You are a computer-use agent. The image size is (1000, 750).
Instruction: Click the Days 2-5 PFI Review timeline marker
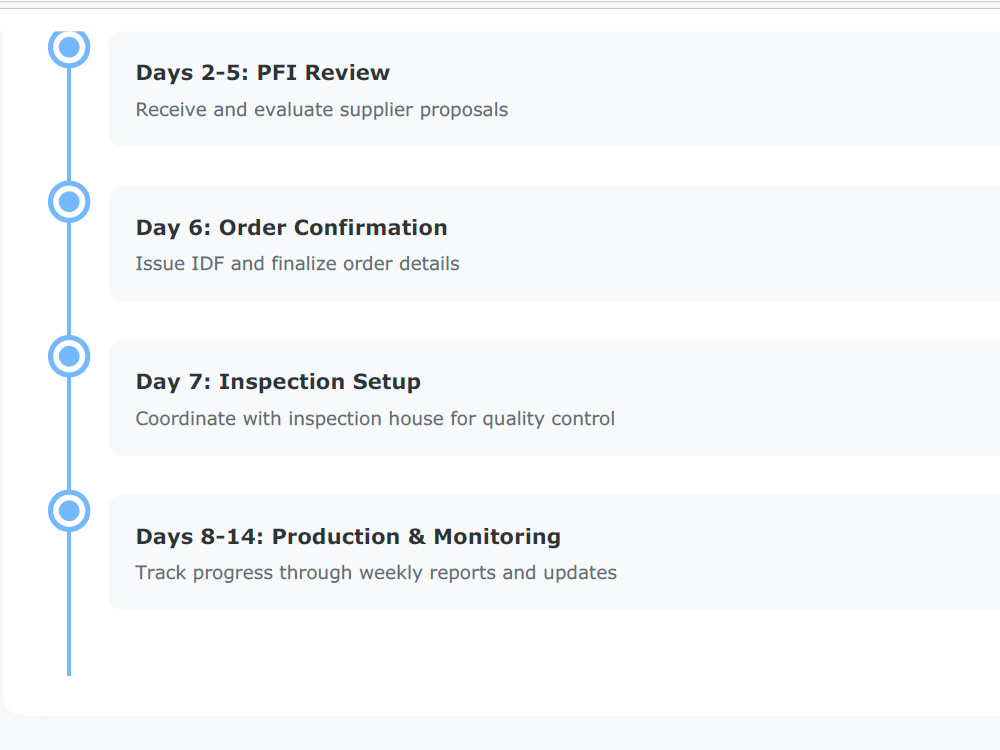click(x=69, y=47)
